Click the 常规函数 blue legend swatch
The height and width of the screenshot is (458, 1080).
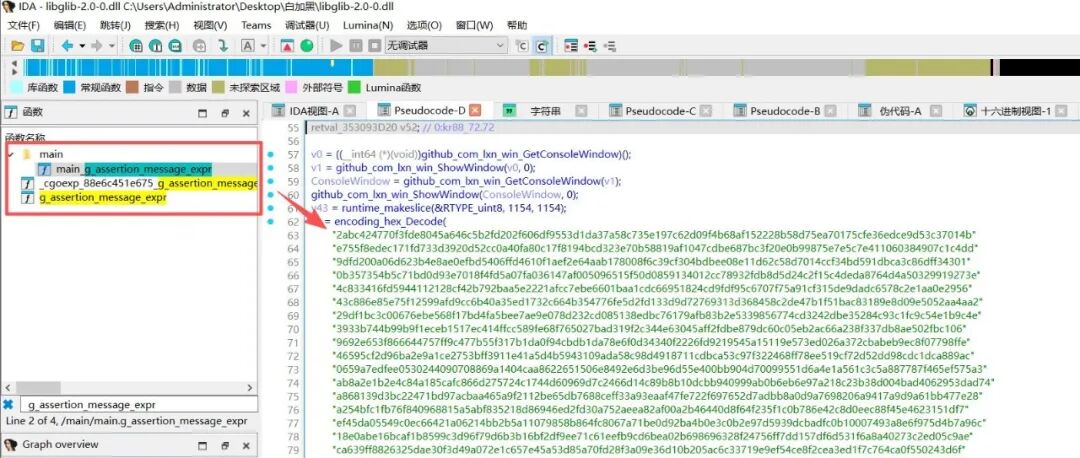click(x=69, y=87)
